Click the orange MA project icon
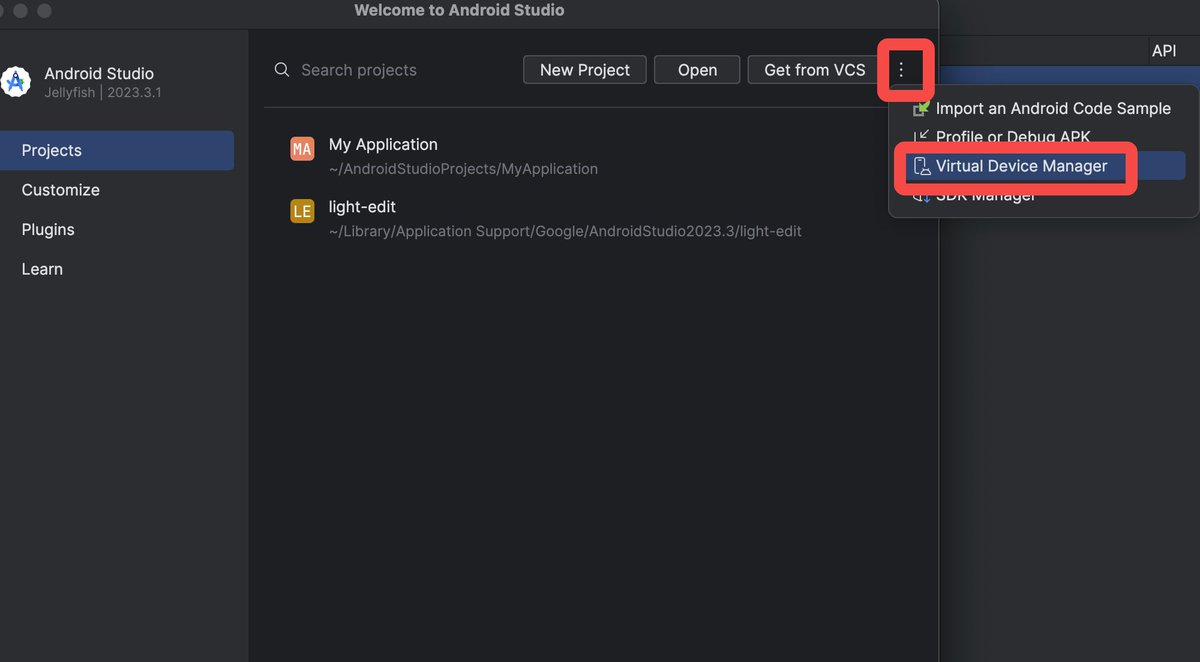 click(302, 149)
